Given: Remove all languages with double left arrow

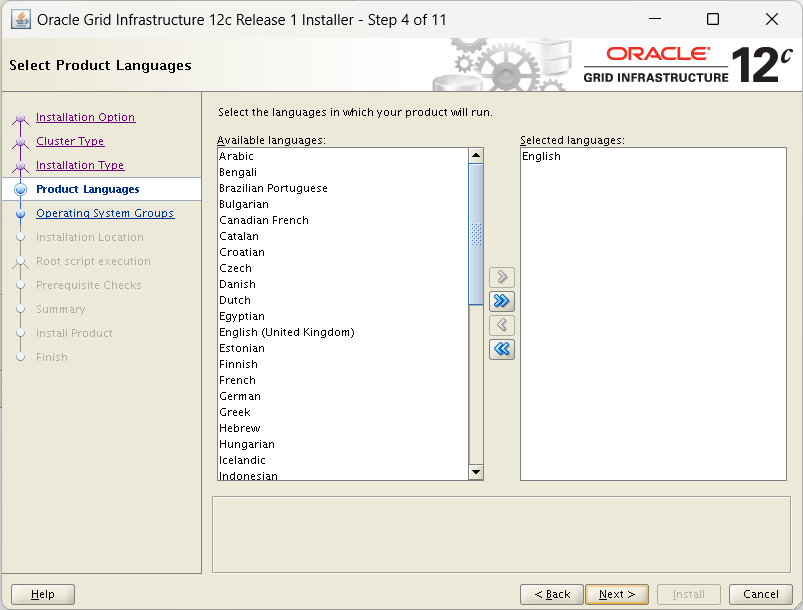Looking at the screenshot, I should coord(502,349).
